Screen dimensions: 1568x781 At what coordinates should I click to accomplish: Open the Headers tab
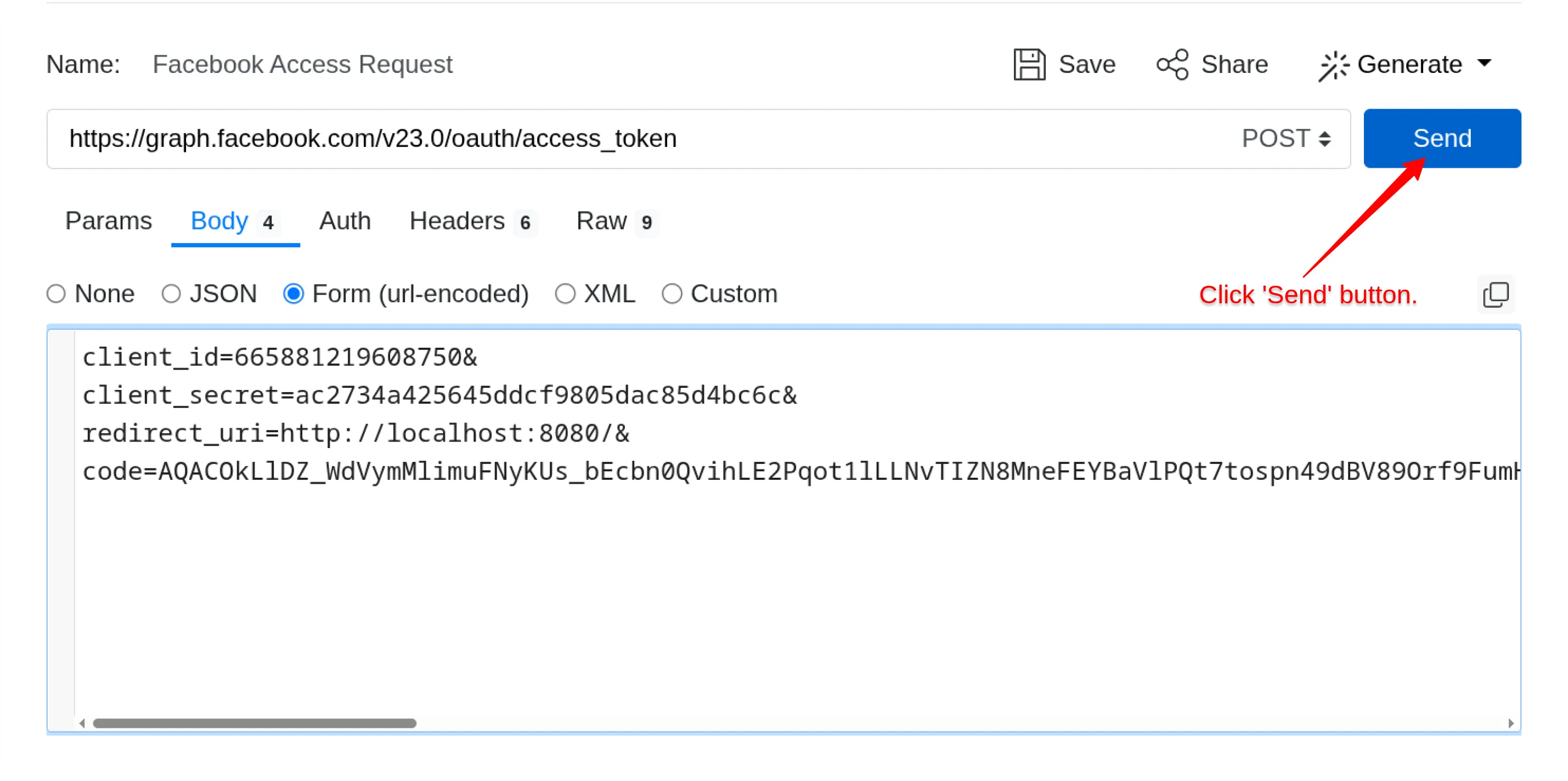[457, 221]
